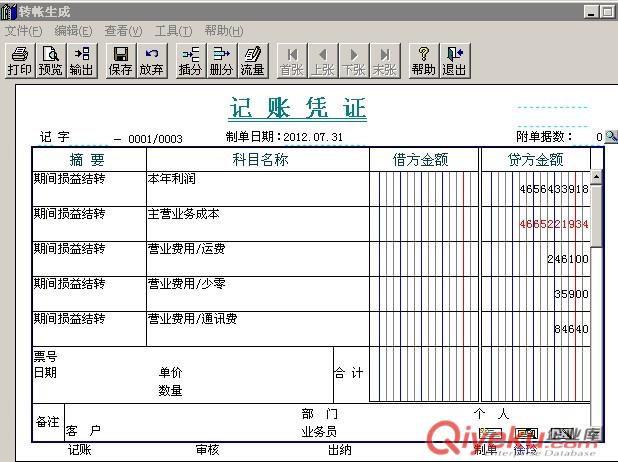This screenshot has height=462, width=618.
Task: Discard changes with 放弃 icon
Action: tap(152, 61)
